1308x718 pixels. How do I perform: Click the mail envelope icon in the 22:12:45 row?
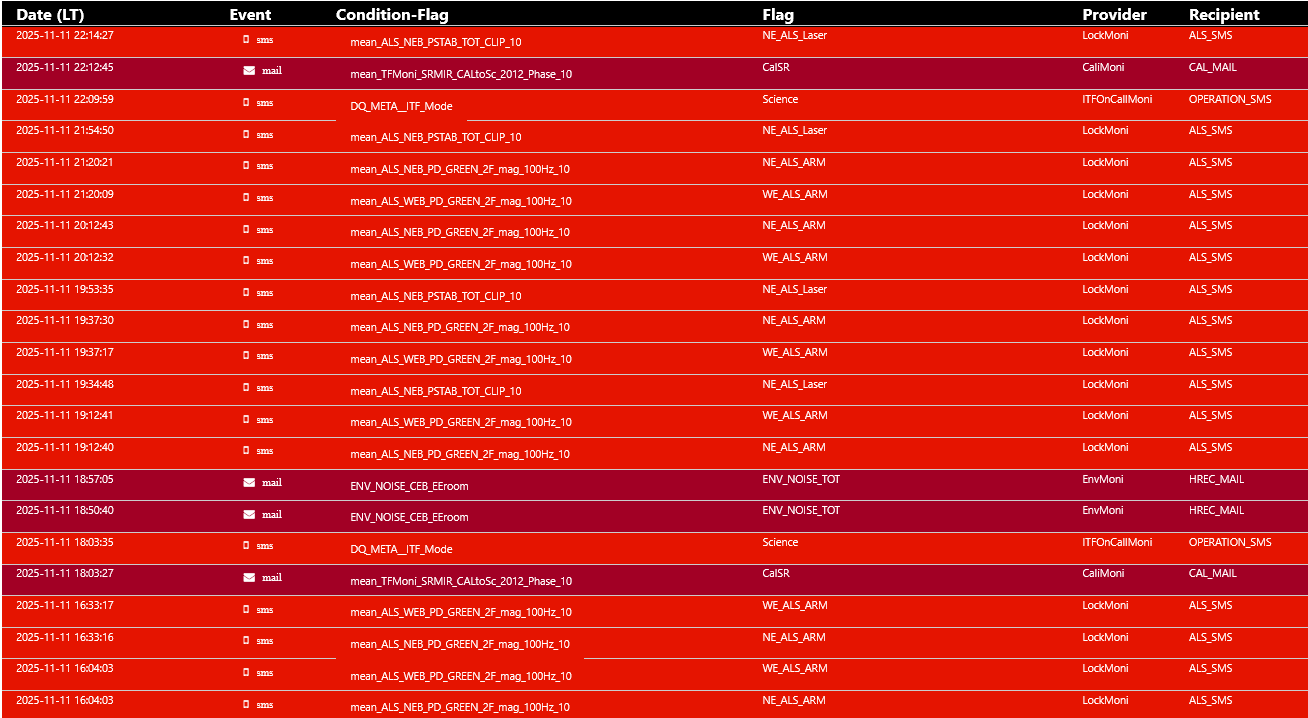(249, 71)
